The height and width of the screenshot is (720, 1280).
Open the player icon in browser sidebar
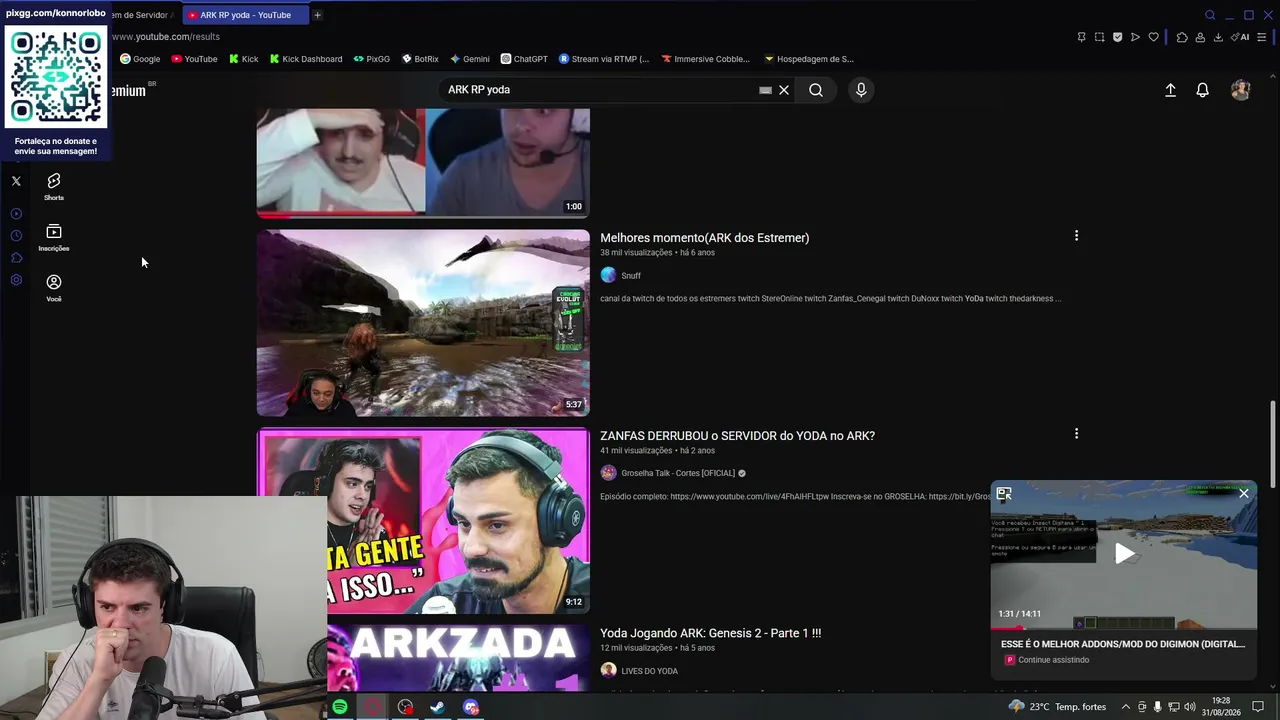pos(16,213)
